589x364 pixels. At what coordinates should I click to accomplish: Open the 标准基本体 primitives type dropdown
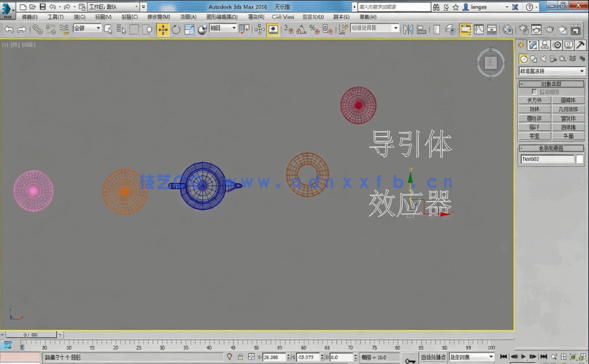click(552, 71)
